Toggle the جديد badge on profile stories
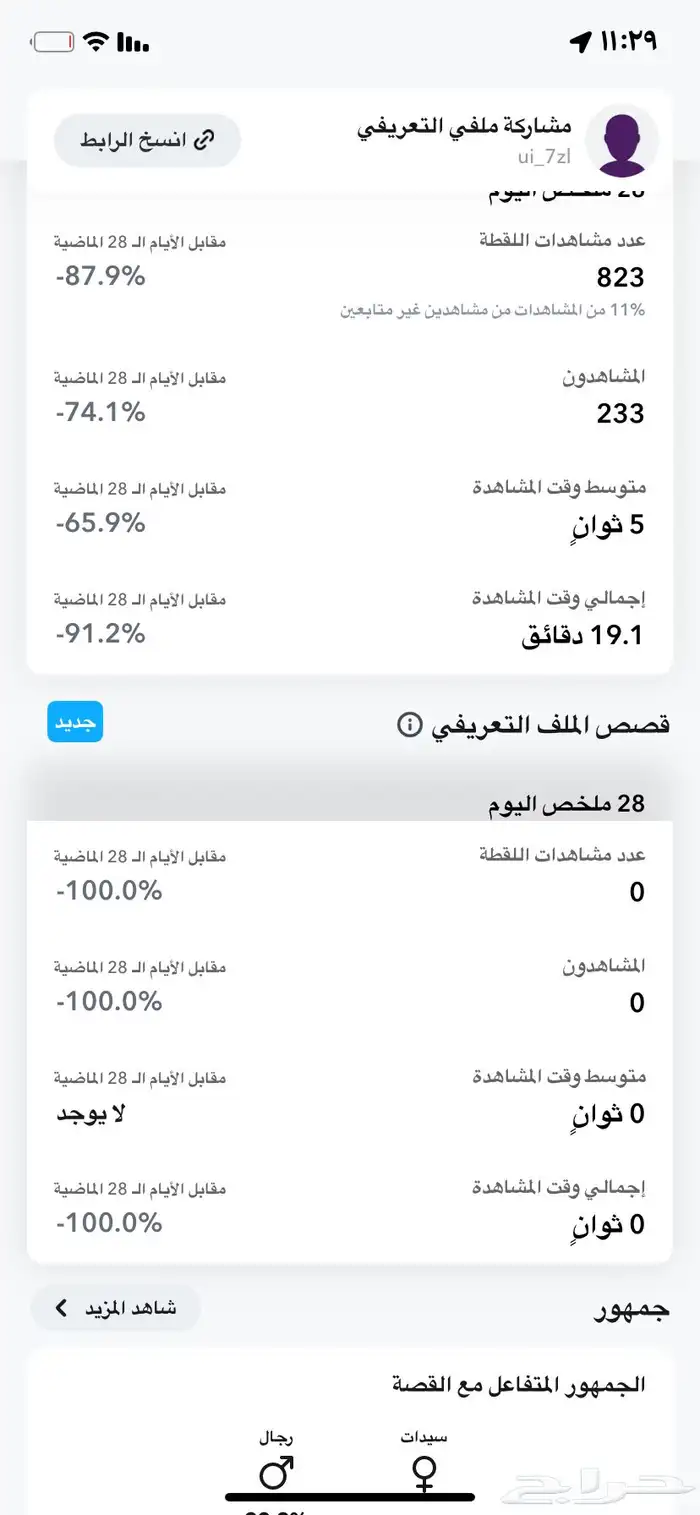This screenshot has width=700, height=1515. pos(75,721)
